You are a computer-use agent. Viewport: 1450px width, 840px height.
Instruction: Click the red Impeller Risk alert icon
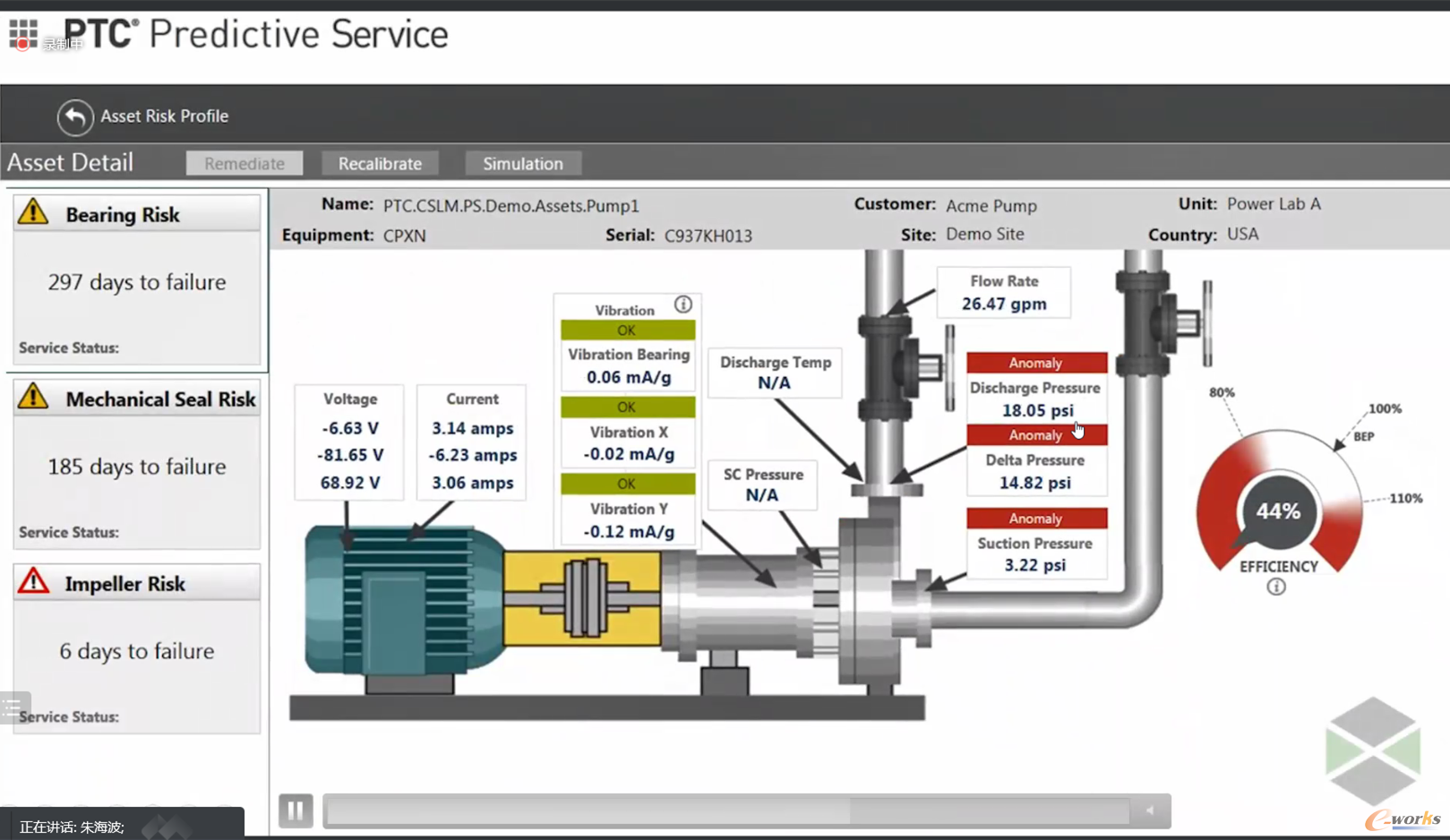[x=33, y=581]
